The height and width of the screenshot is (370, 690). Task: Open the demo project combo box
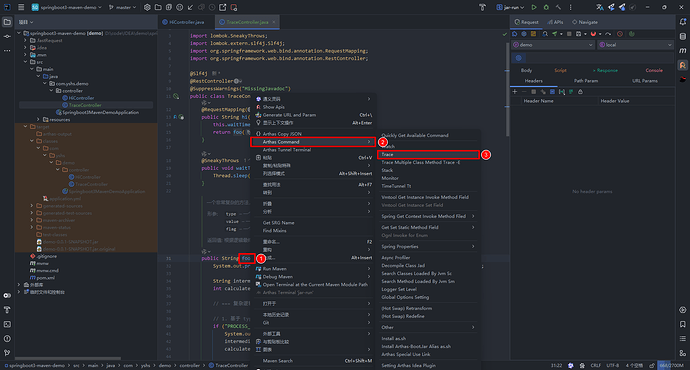click(553, 45)
